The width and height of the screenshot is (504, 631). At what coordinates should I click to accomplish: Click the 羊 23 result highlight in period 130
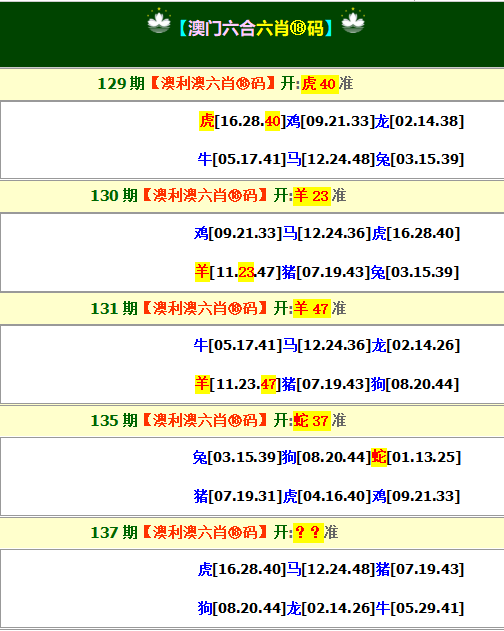coord(312,196)
